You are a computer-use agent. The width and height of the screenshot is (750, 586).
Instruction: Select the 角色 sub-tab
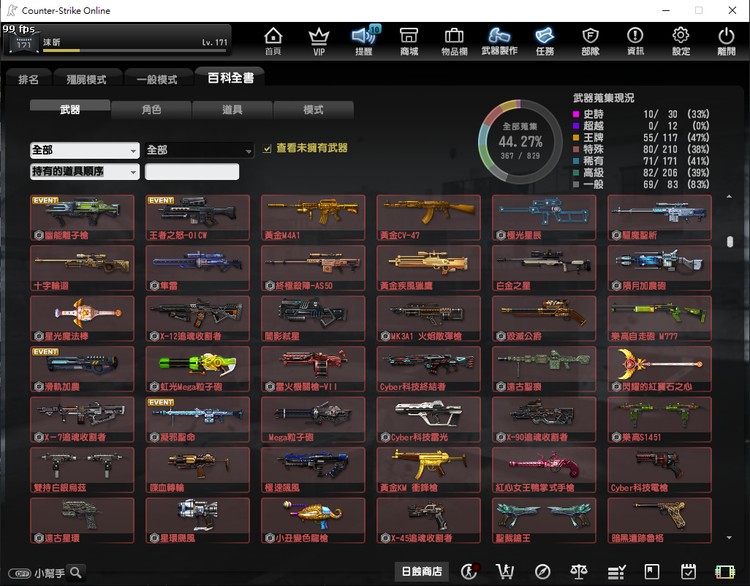click(x=151, y=110)
